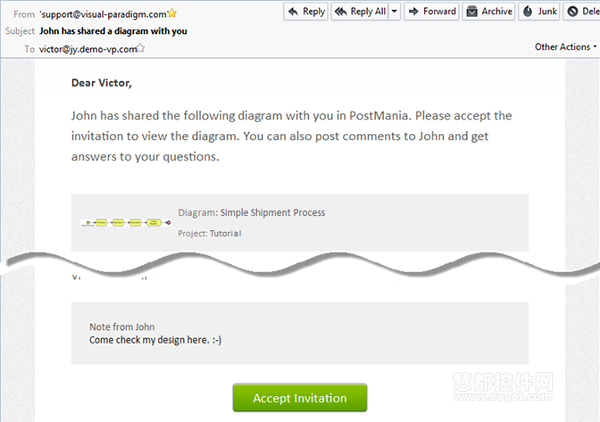
Task: Archive this message
Action: [x=489, y=11]
